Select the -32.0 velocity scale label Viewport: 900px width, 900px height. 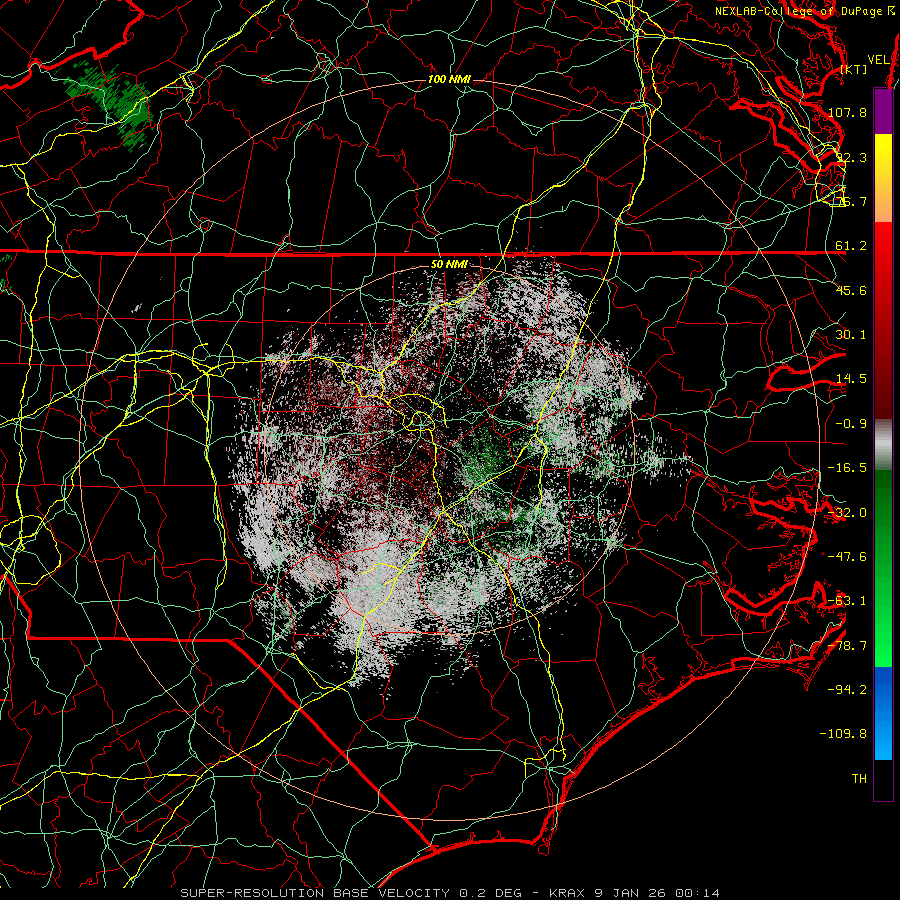[x=847, y=513]
